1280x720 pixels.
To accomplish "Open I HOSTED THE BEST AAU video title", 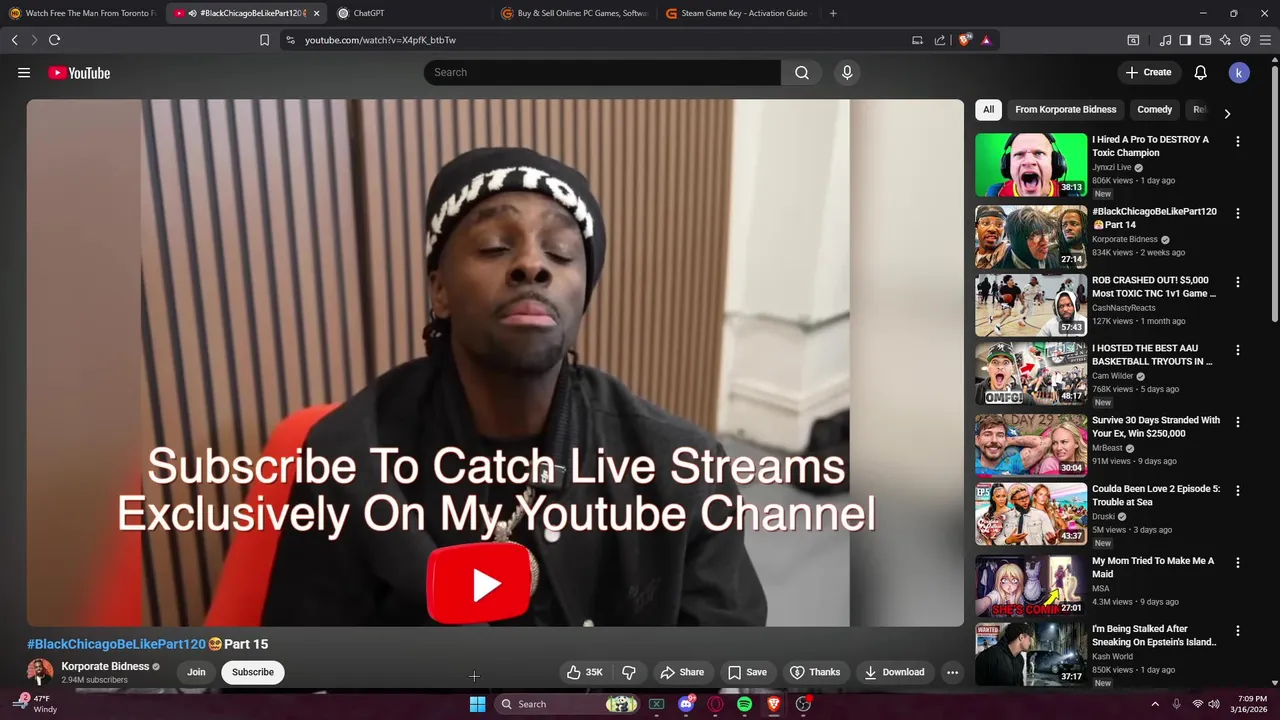I will [x=1152, y=355].
